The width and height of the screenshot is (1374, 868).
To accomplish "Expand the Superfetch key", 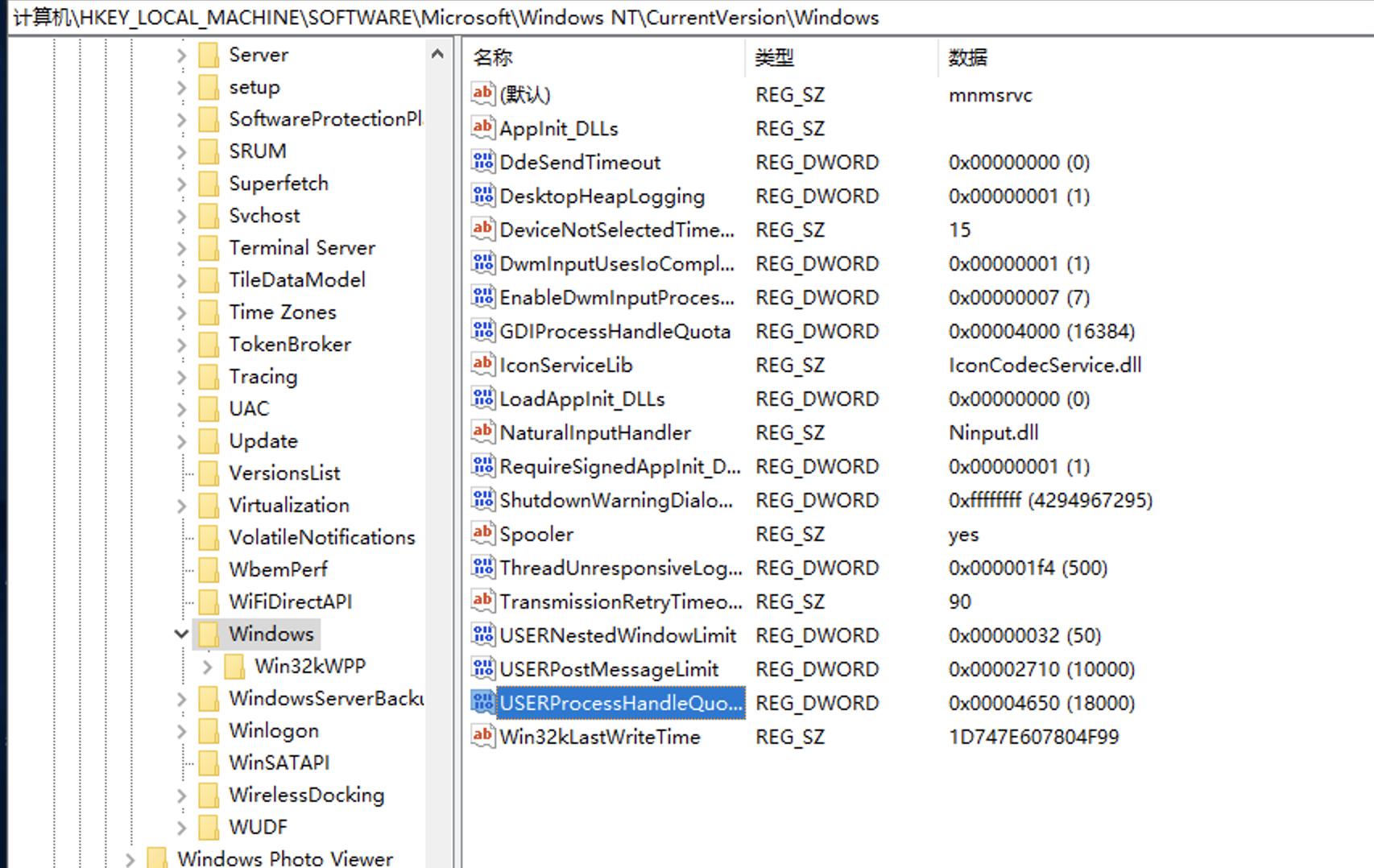I will coord(181,184).
